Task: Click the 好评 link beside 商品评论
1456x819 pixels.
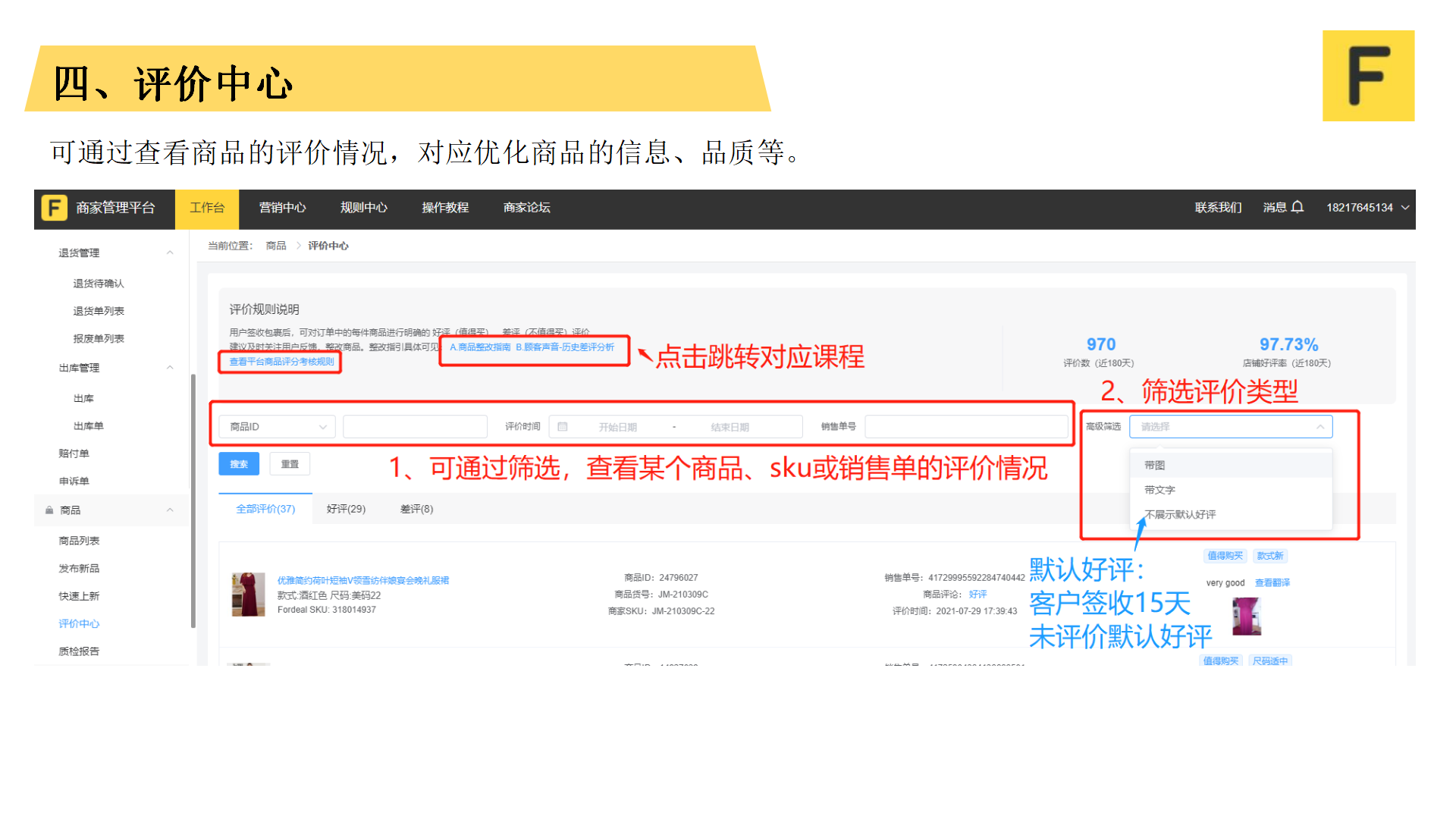Action: (977, 595)
